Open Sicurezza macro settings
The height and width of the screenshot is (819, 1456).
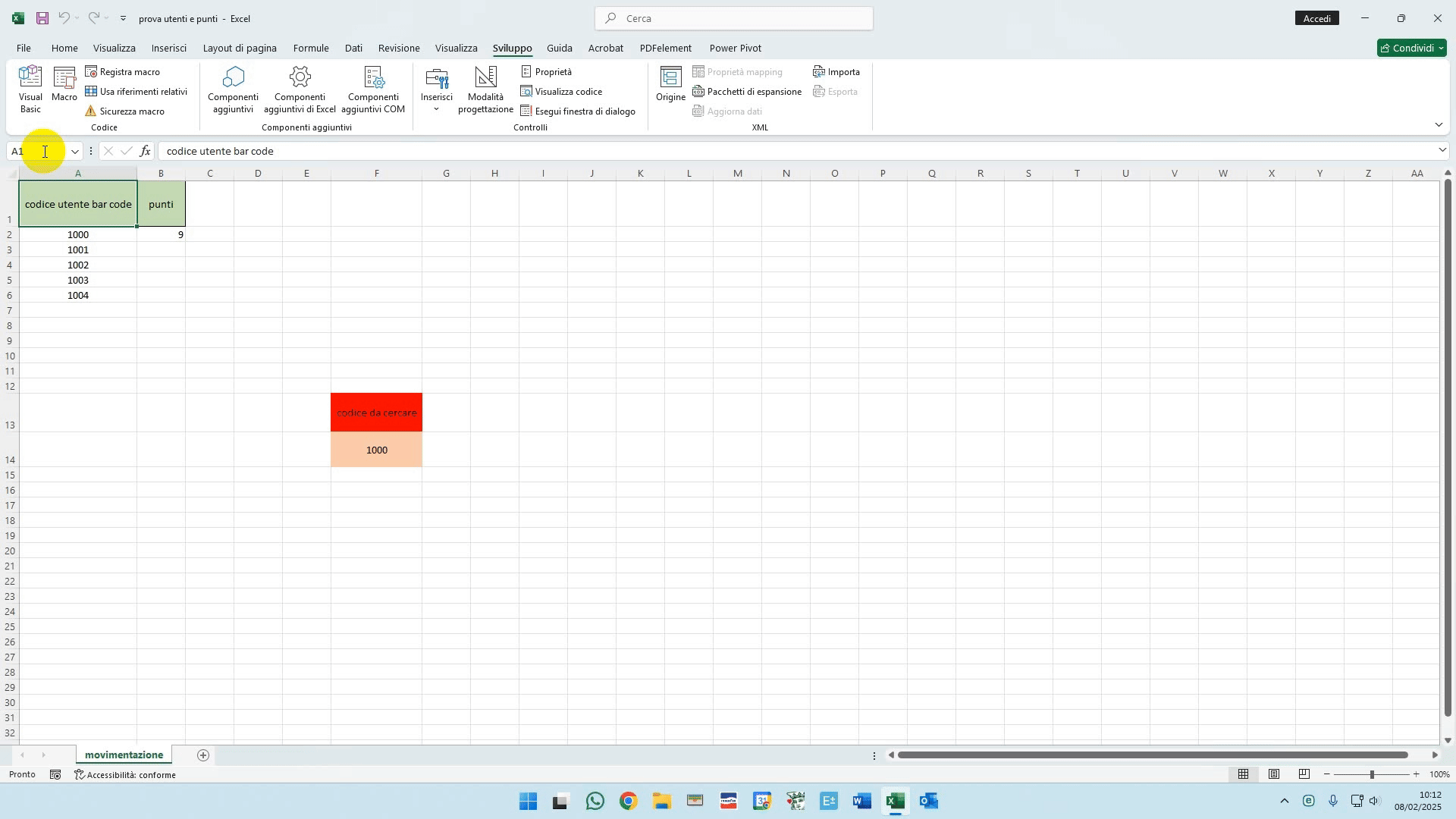(125, 111)
